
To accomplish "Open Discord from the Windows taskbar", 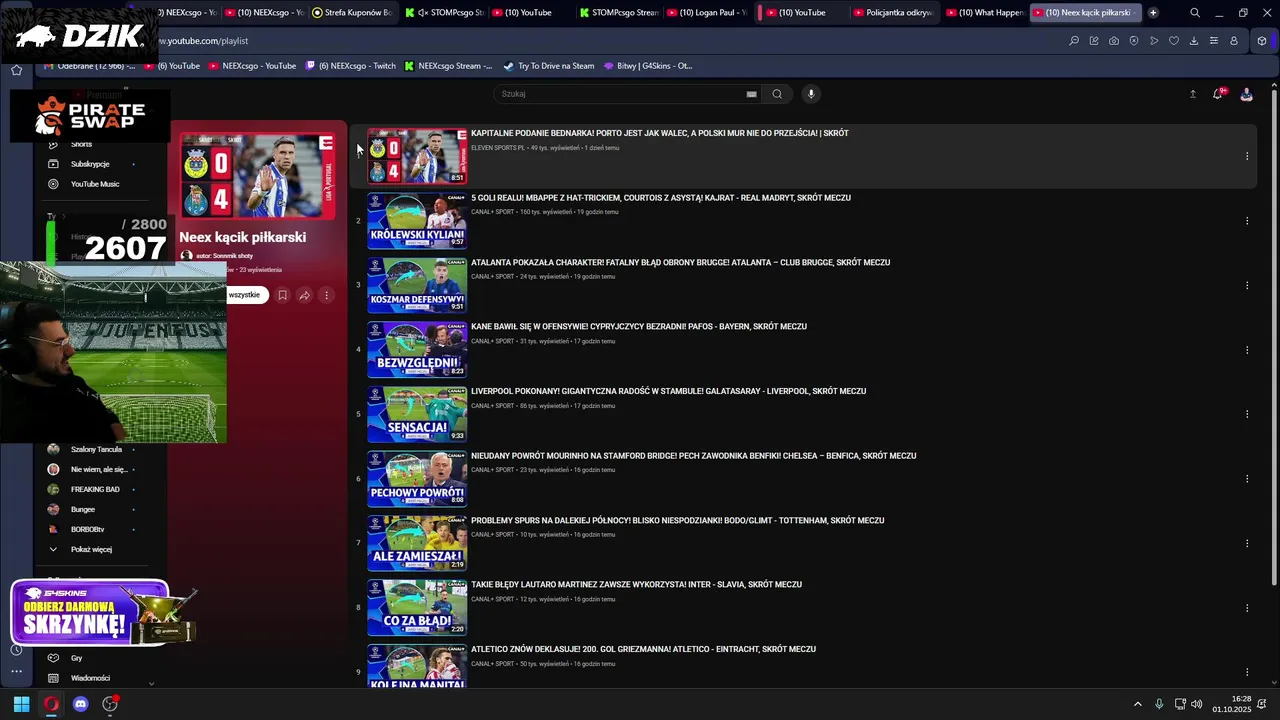I will [81, 704].
